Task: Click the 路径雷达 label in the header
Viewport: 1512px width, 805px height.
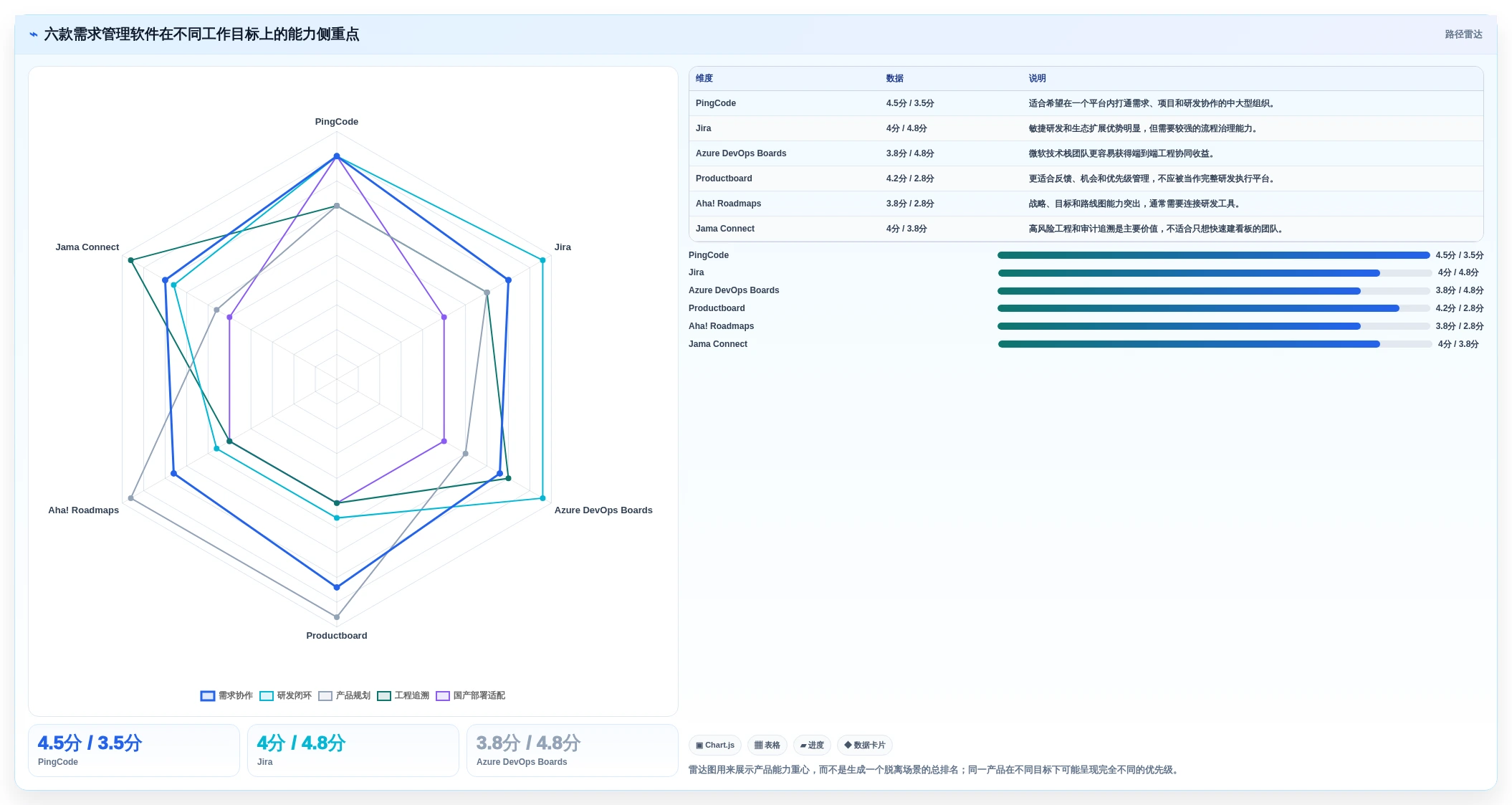Action: [1463, 34]
